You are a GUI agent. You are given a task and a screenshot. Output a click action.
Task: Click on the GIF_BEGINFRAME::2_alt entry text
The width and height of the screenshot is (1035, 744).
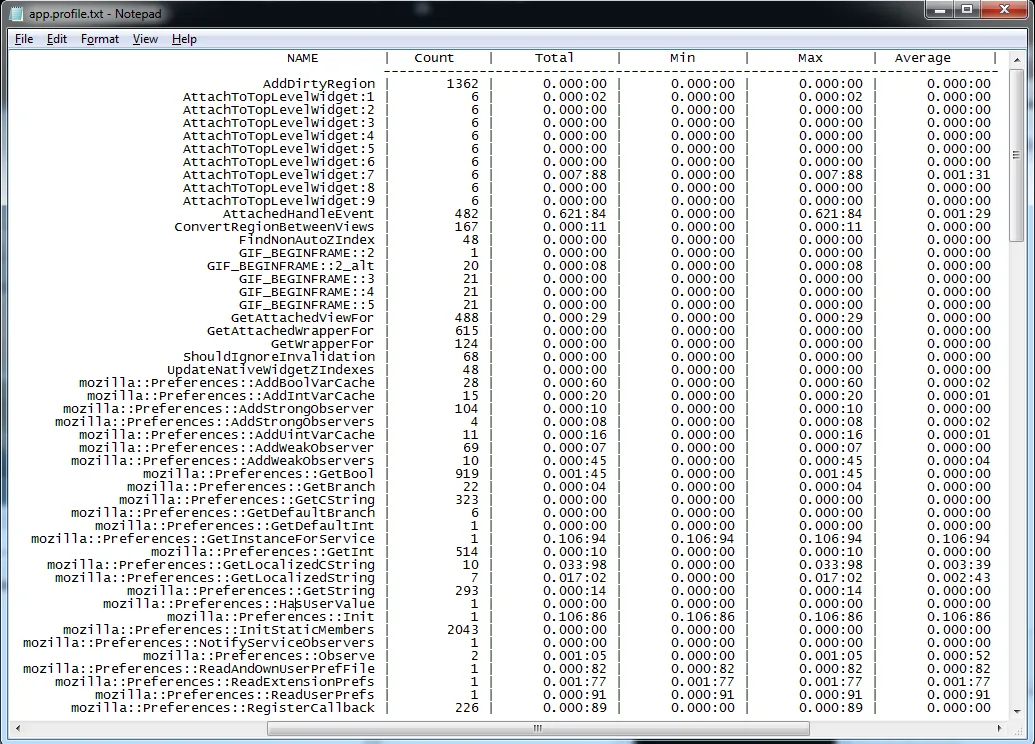[x=290, y=266]
